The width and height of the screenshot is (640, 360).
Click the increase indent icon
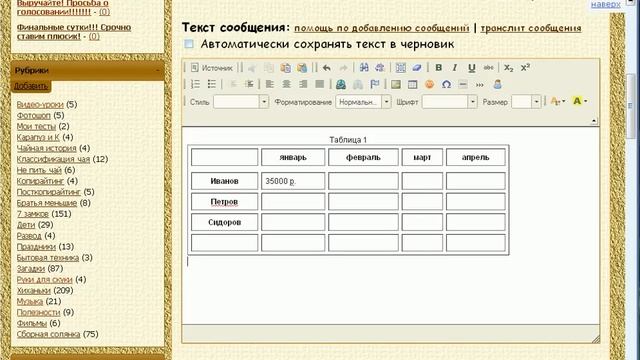pos(249,84)
